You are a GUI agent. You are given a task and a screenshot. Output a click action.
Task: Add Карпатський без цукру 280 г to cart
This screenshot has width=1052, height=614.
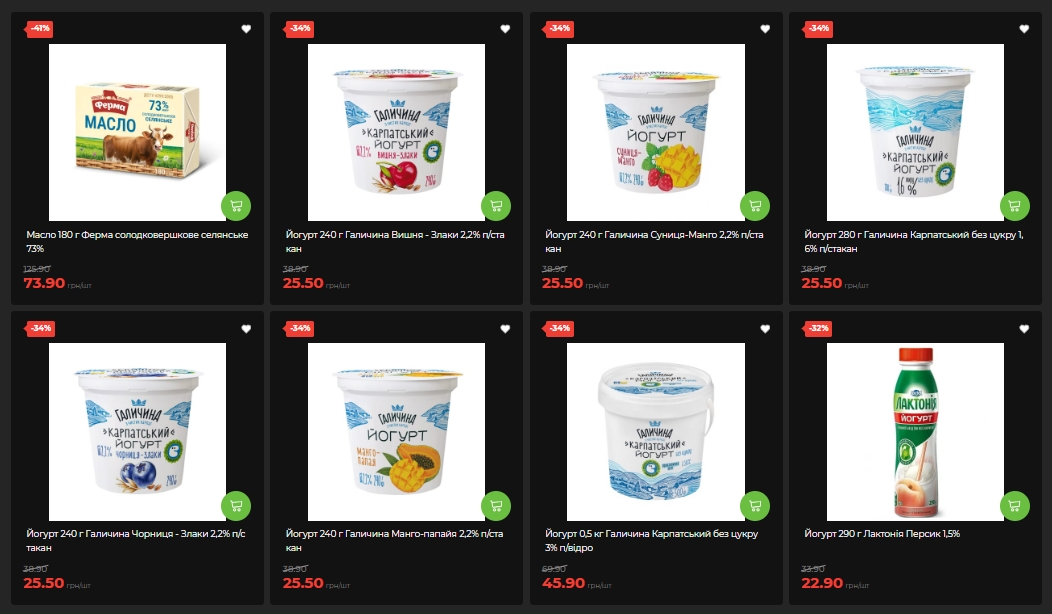1014,206
